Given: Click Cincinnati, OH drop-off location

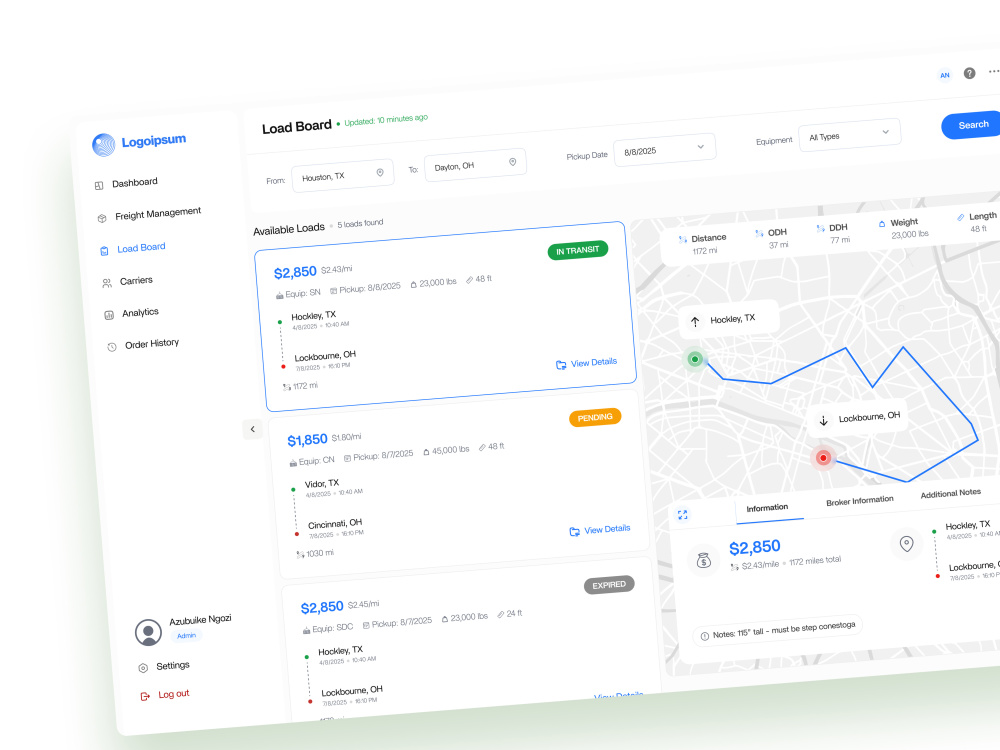Looking at the screenshot, I should pos(335,523).
